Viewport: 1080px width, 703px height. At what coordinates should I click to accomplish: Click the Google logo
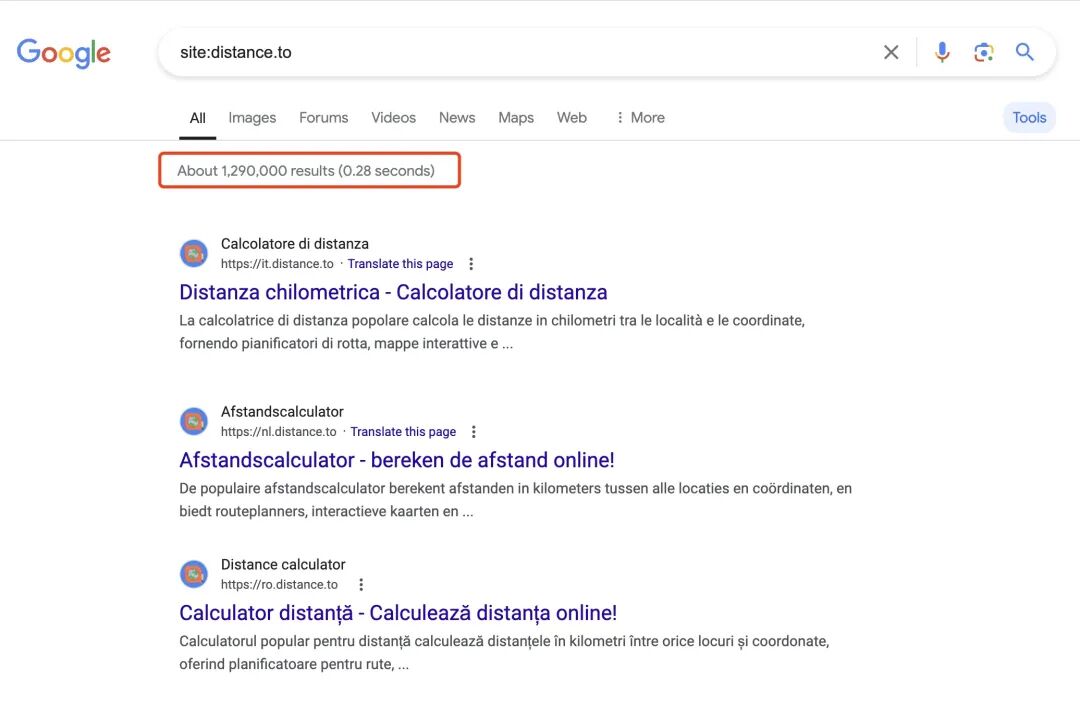tap(63, 52)
